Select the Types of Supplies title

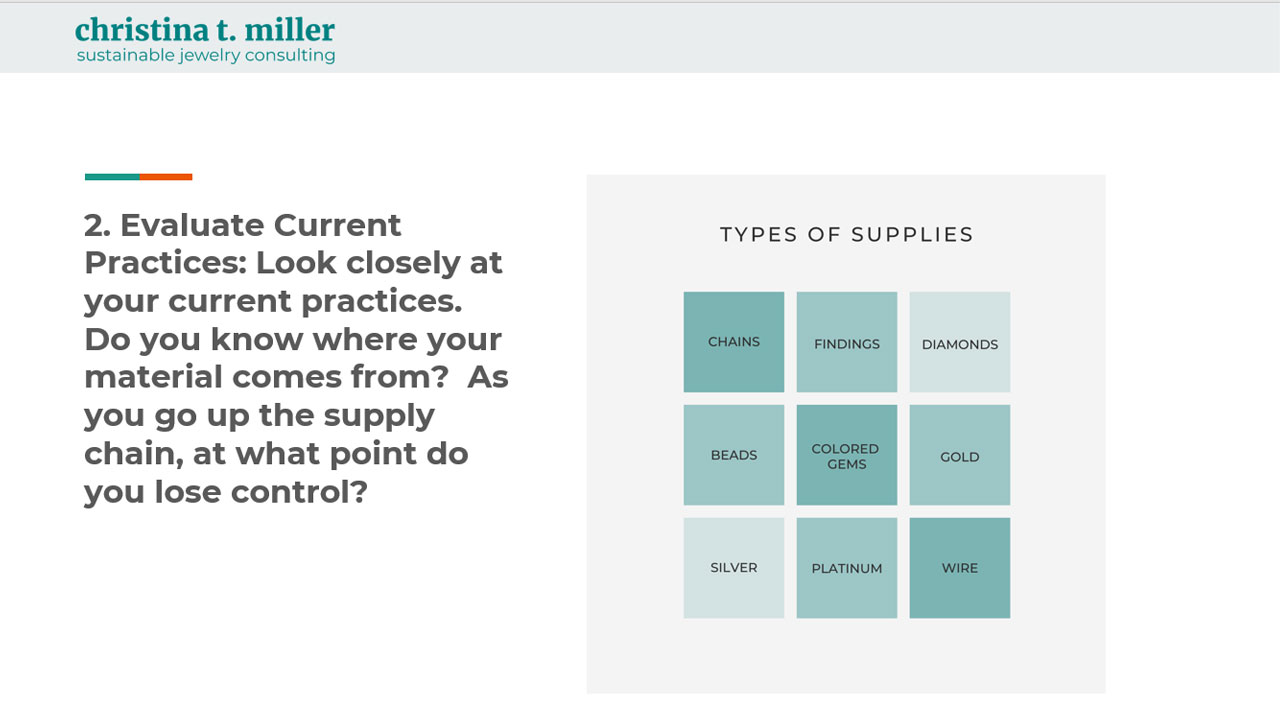point(846,235)
